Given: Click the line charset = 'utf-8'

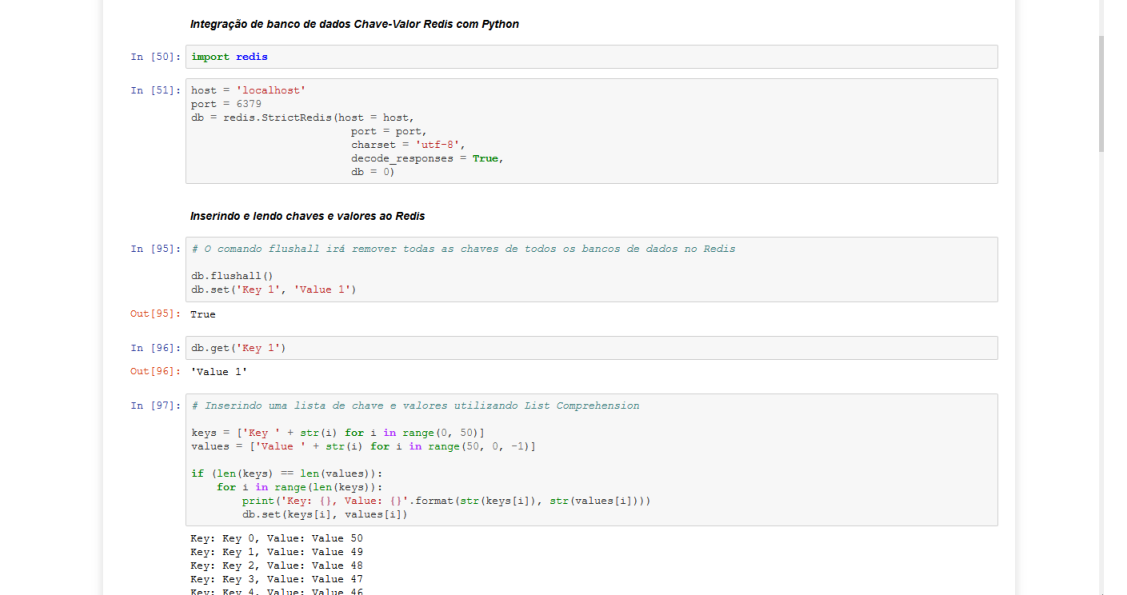Looking at the screenshot, I should [408, 145].
